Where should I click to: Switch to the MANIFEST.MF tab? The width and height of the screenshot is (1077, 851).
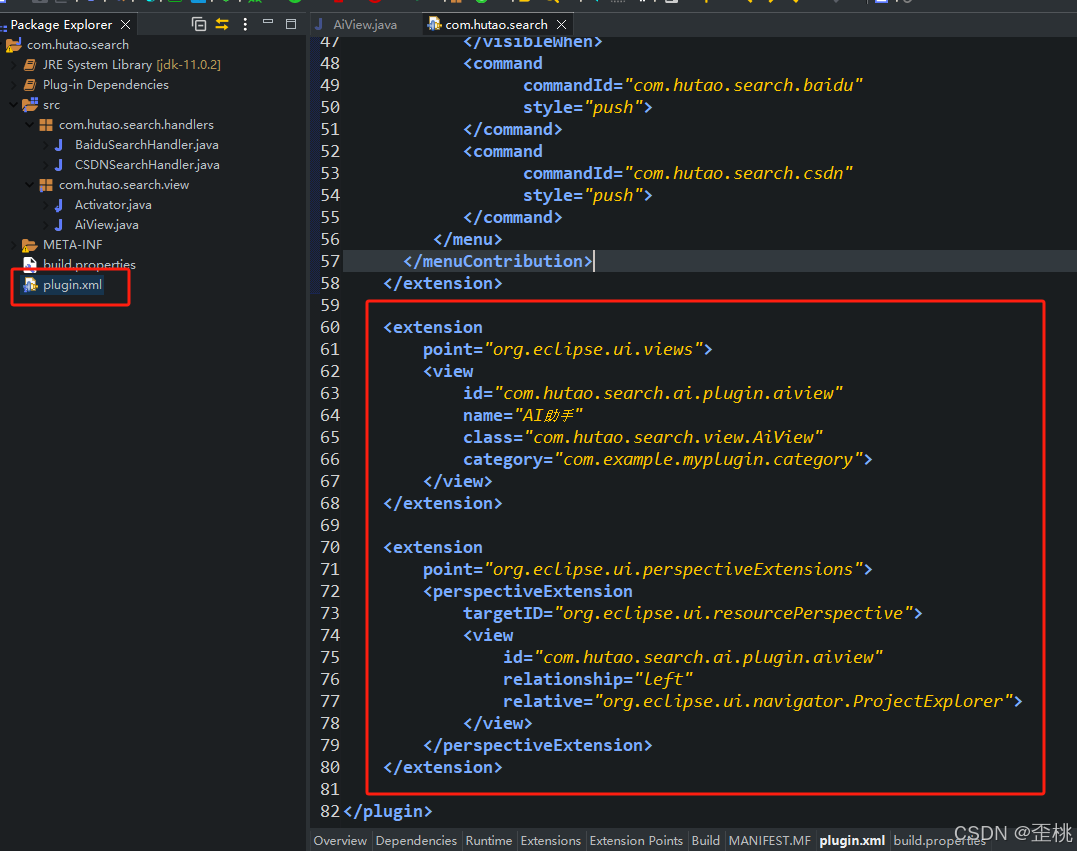[x=769, y=840]
